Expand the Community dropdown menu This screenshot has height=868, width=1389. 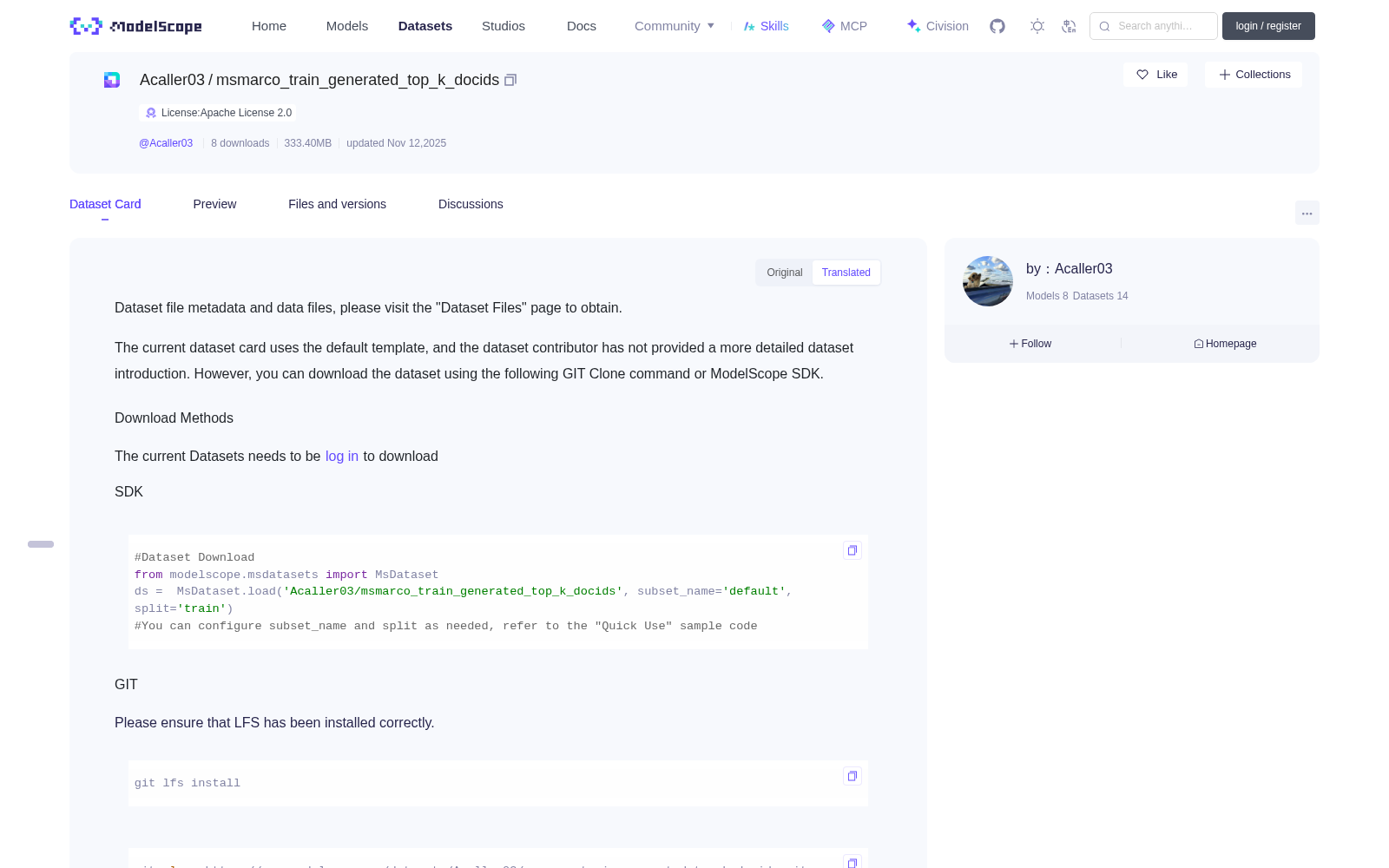pyautogui.click(x=675, y=26)
